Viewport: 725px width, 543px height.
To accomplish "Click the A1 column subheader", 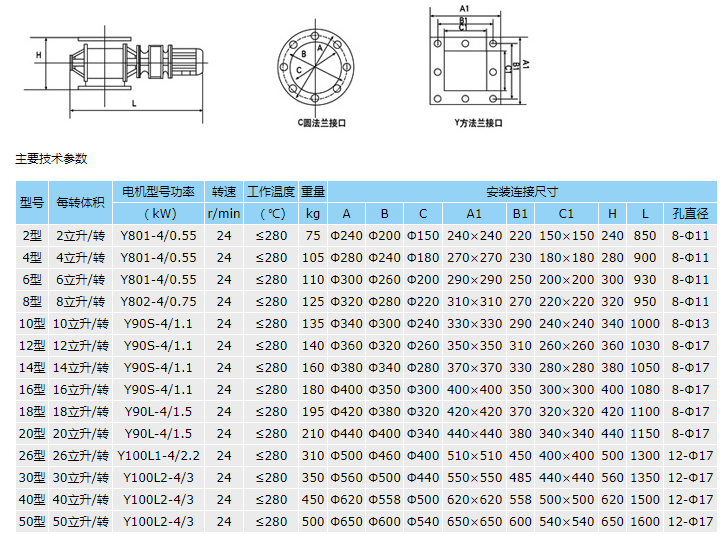I will point(474,214).
